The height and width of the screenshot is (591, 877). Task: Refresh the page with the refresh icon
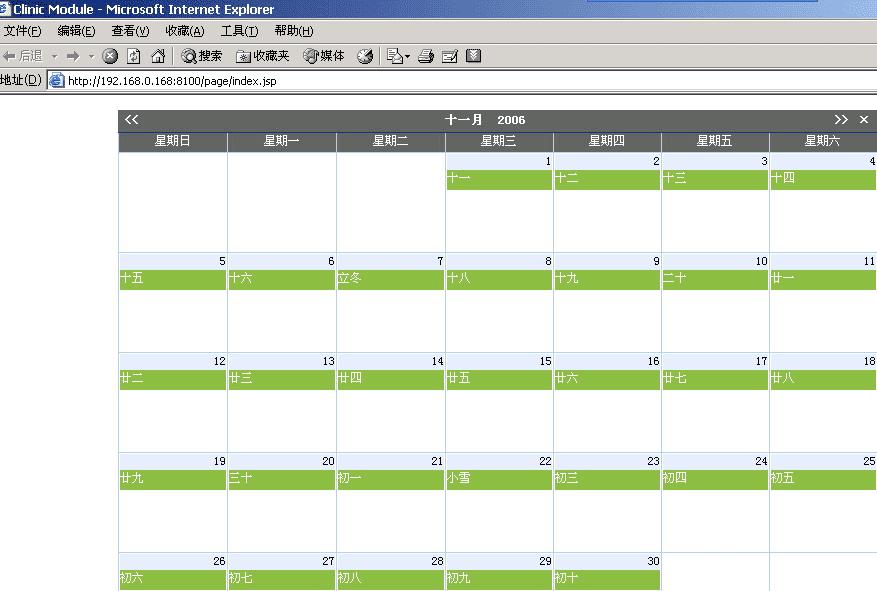click(x=134, y=56)
